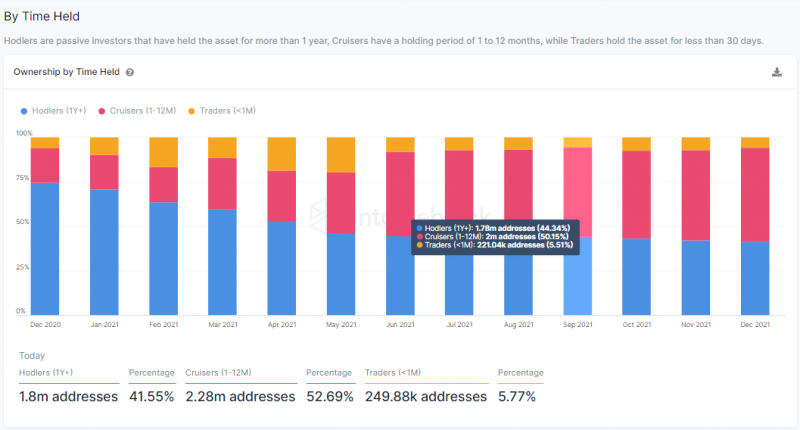800x430 pixels.
Task: Click the Apr 2021 x-axis label
Action: point(282,324)
